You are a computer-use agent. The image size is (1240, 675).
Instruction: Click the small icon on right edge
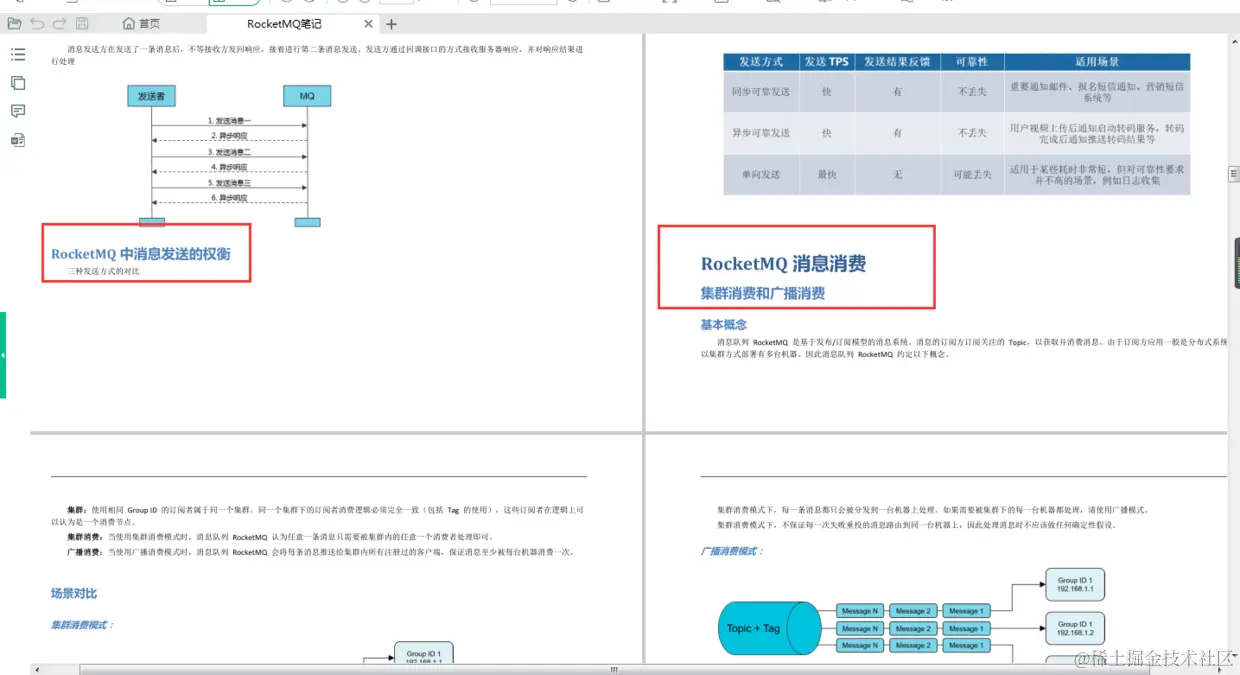1233,175
